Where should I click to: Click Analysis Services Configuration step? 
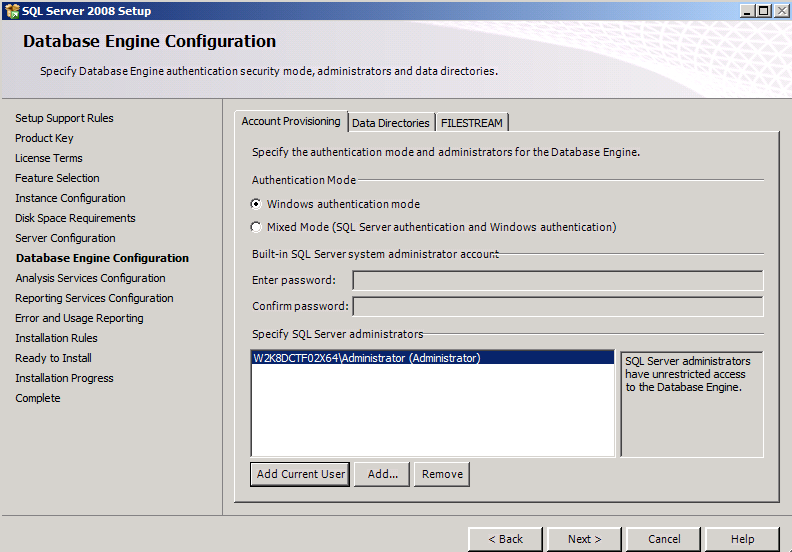point(90,278)
